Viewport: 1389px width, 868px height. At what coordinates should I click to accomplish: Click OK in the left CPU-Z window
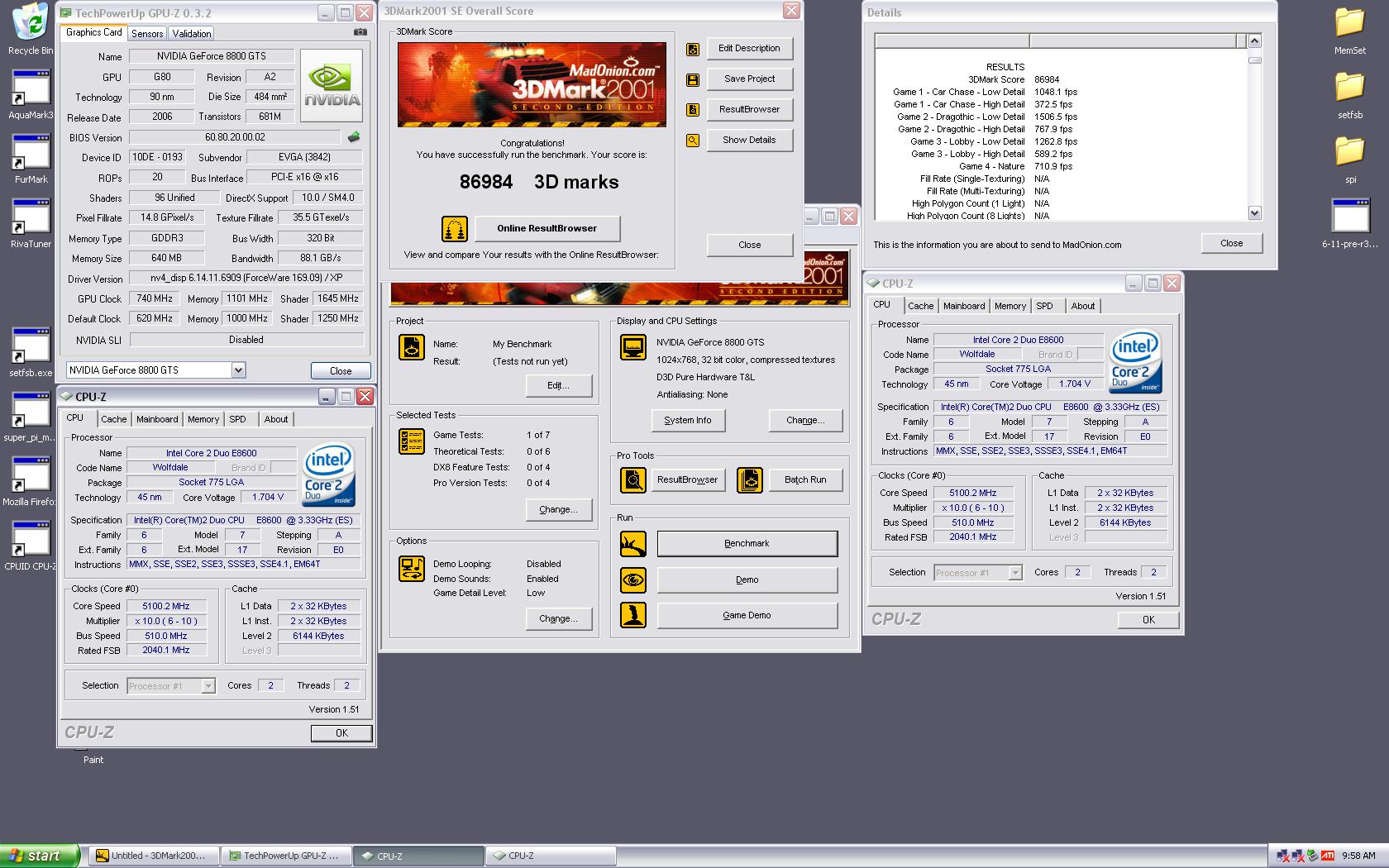tap(341, 733)
